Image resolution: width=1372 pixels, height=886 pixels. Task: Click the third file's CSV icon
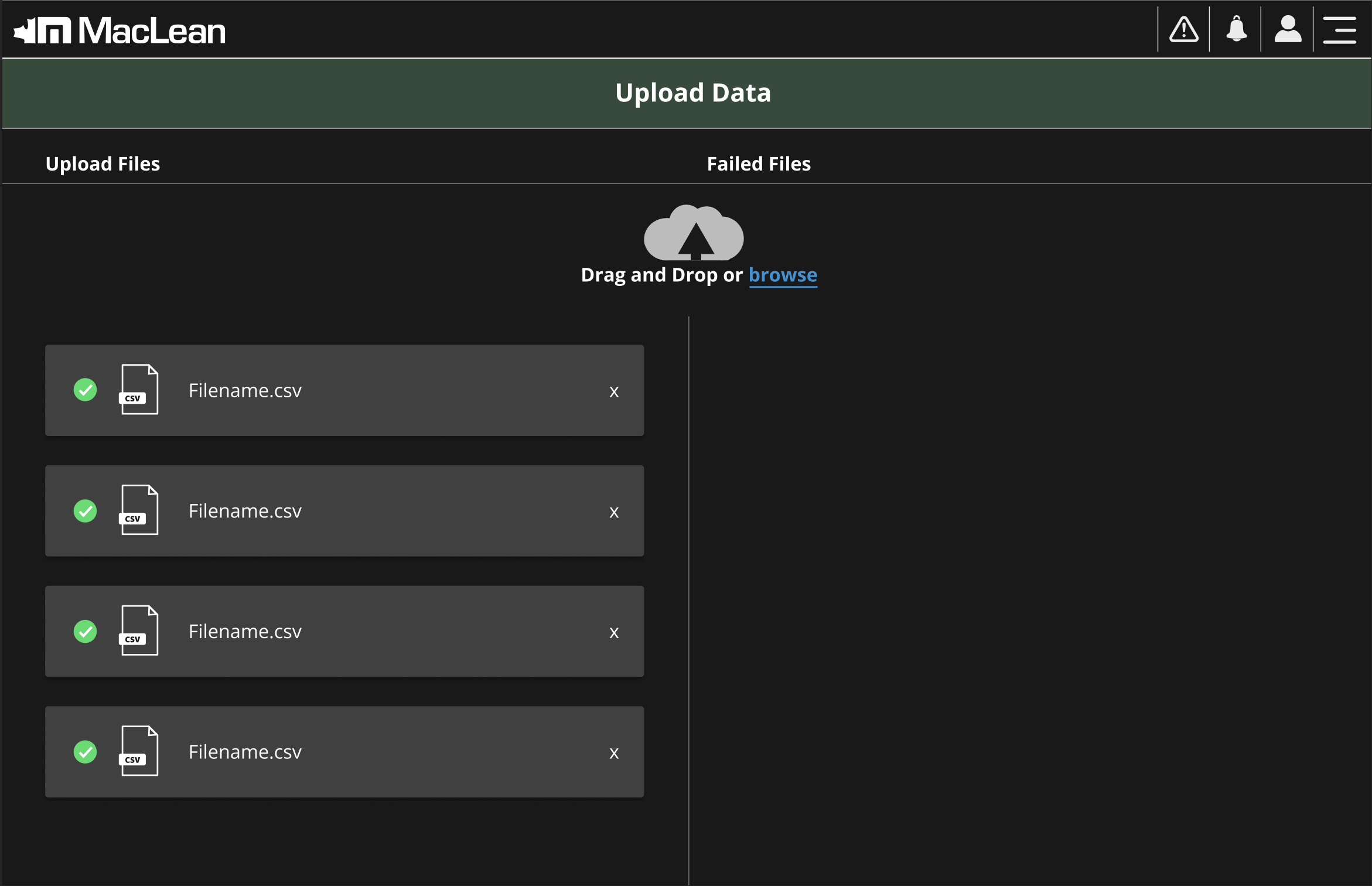139,631
